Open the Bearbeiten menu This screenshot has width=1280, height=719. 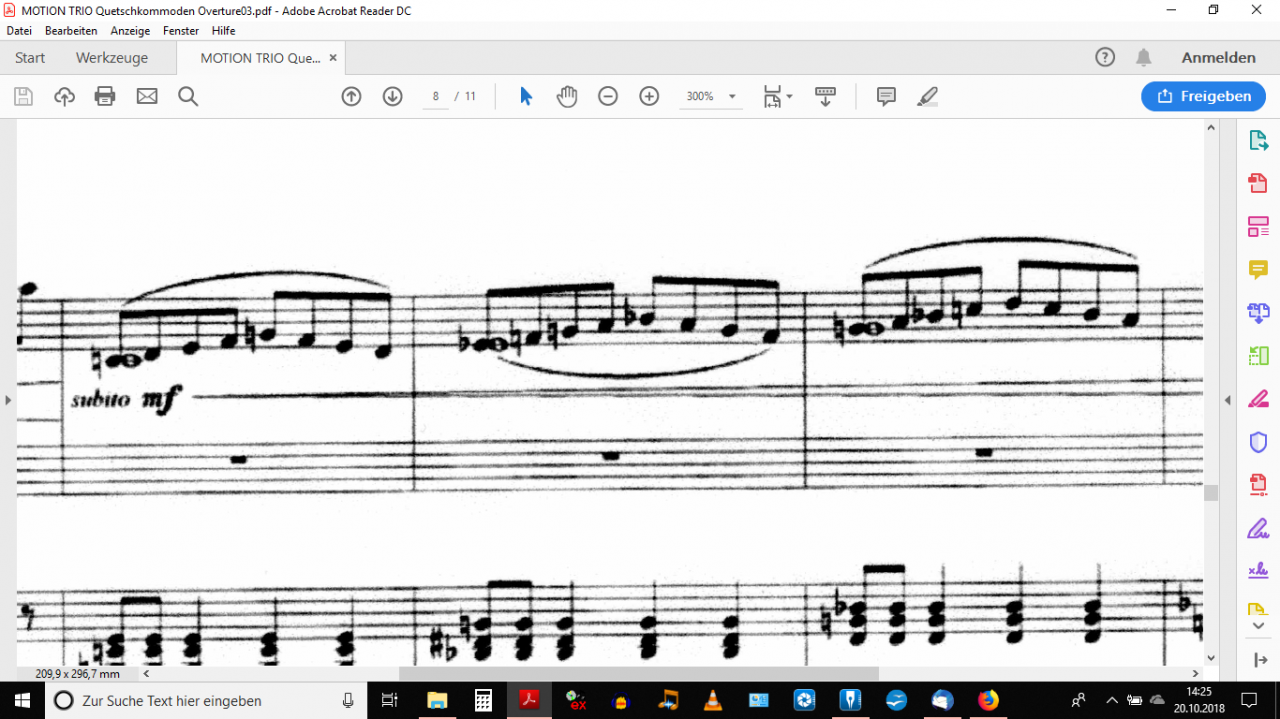pos(71,31)
